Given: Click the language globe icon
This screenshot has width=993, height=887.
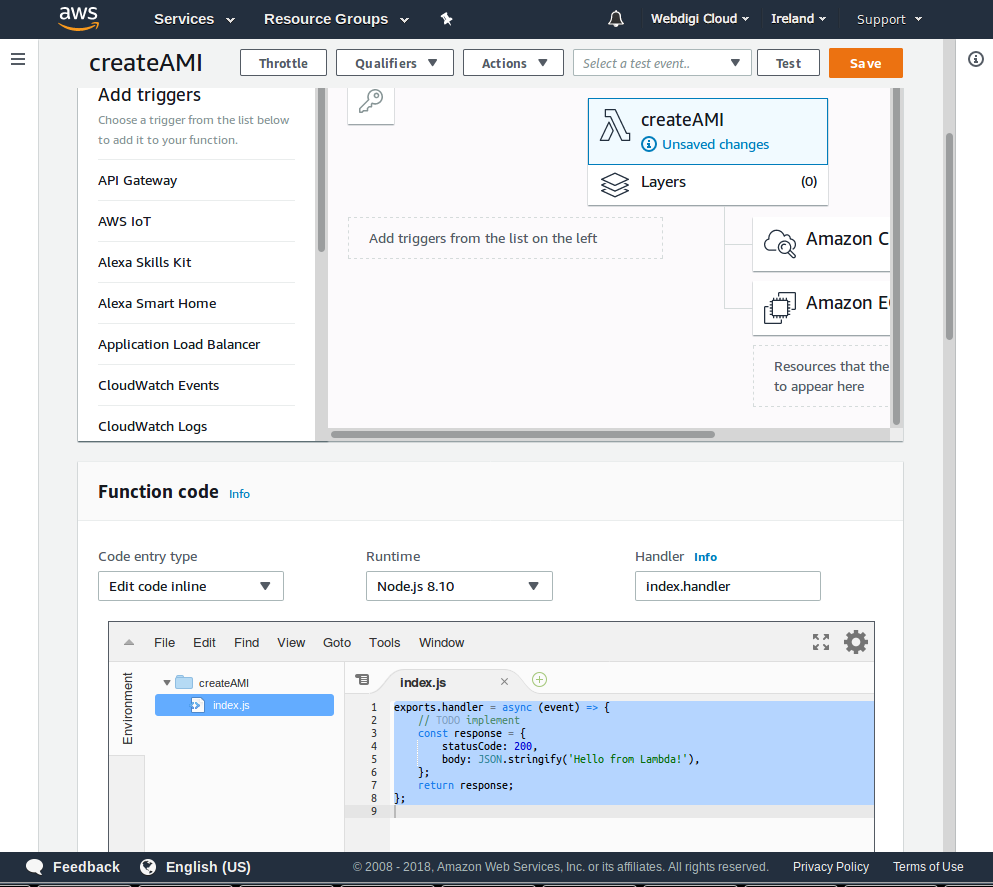Looking at the screenshot, I should pos(148,867).
